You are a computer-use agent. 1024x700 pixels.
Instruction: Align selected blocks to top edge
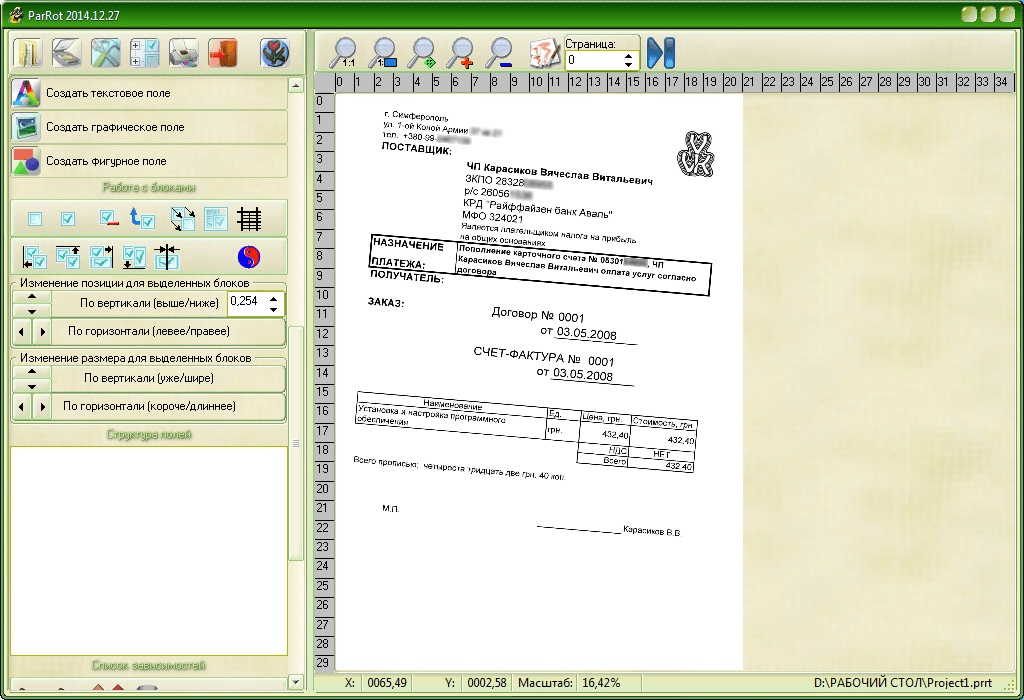(x=68, y=257)
